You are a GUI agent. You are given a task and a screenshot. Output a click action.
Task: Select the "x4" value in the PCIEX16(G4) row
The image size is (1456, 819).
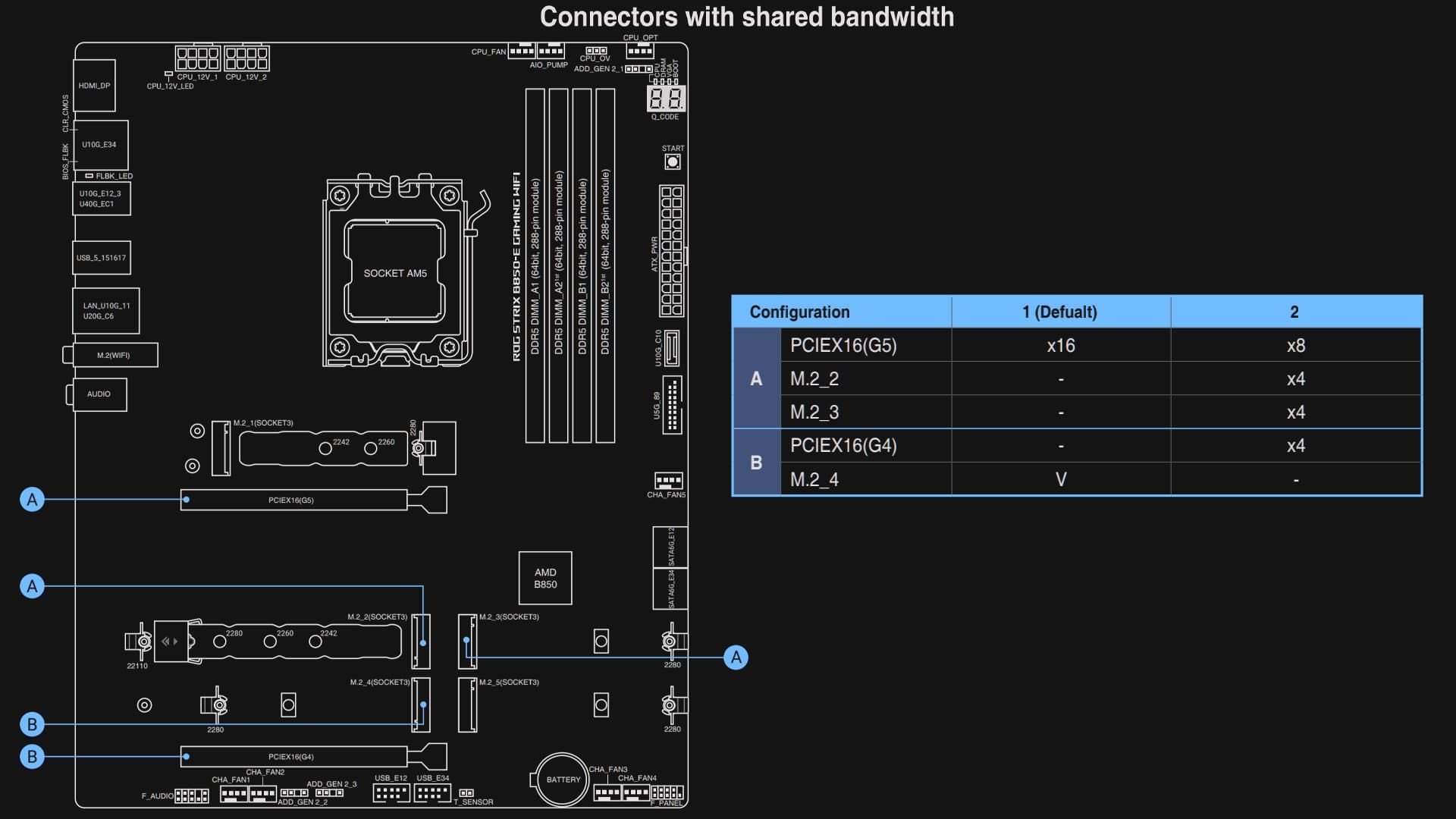[1296, 446]
